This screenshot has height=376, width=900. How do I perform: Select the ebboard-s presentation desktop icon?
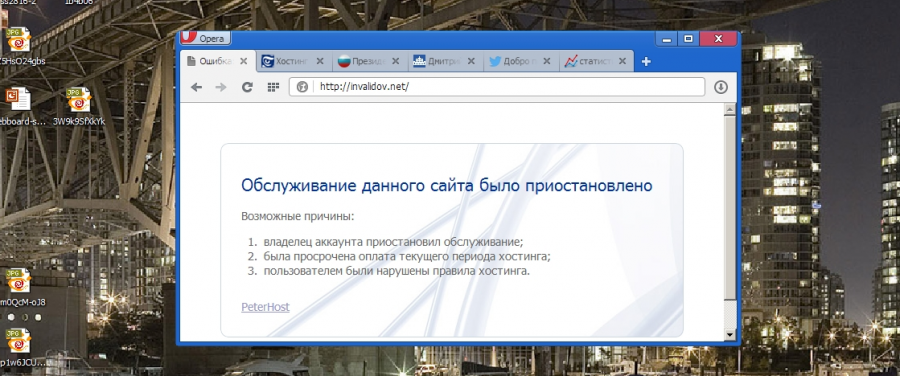(x=20, y=107)
